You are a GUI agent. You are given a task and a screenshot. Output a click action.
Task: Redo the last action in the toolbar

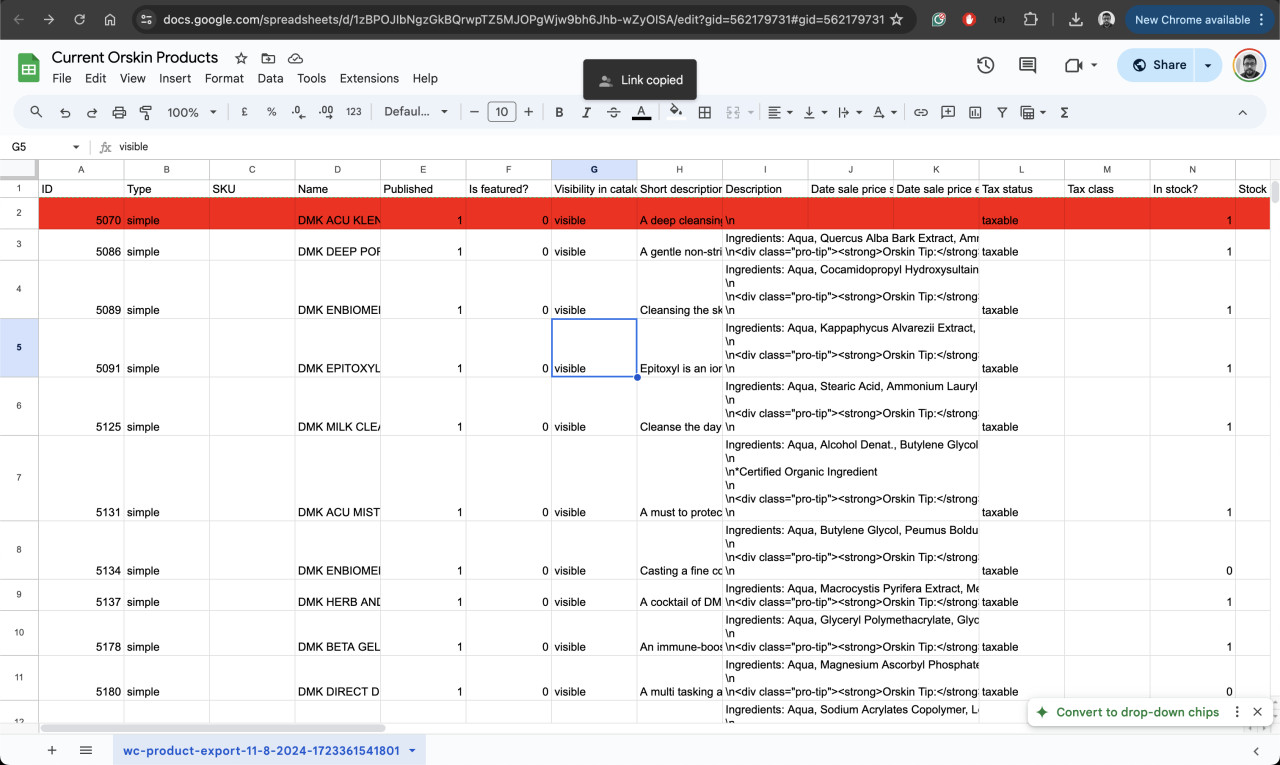[x=92, y=112]
